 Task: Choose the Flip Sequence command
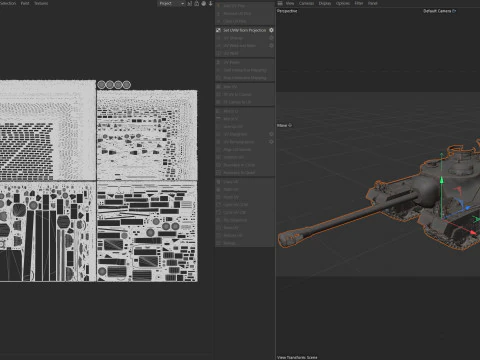[x=245, y=220]
